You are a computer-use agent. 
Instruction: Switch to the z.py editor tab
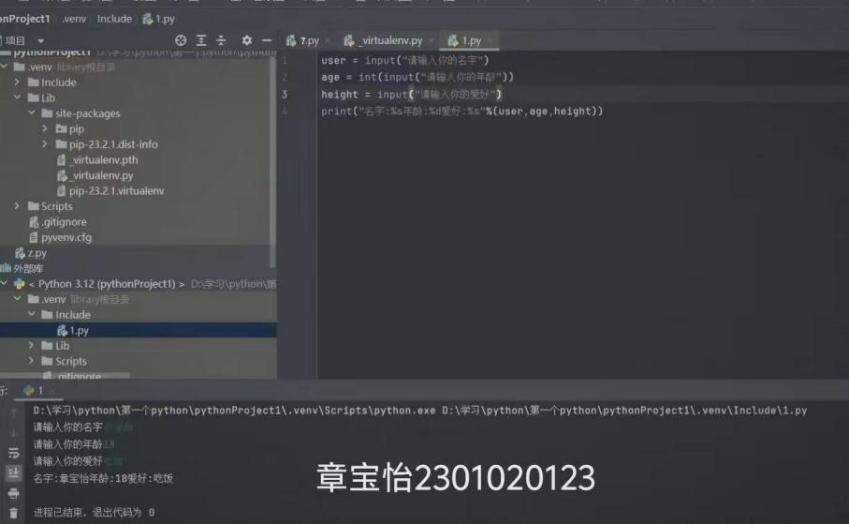tap(303, 41)
